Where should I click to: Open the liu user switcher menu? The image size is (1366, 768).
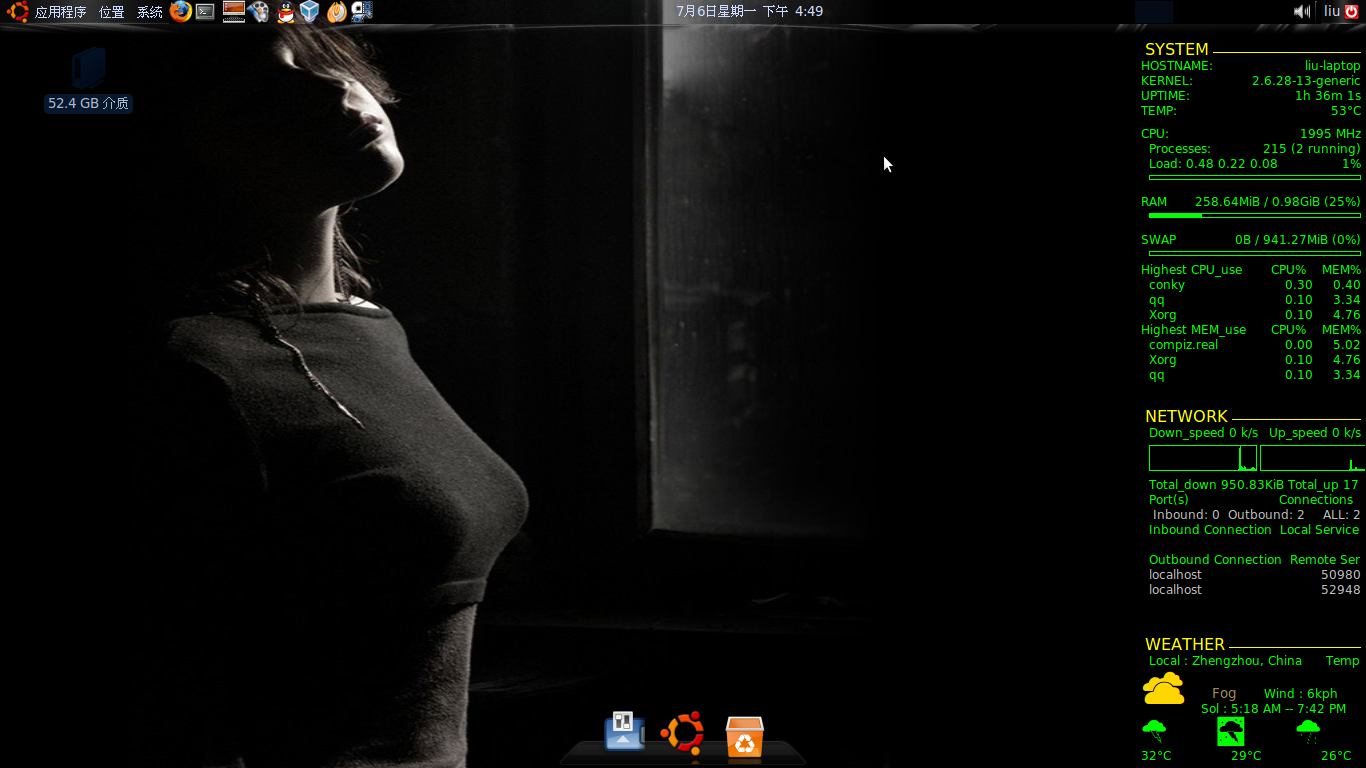(1332, 11)
